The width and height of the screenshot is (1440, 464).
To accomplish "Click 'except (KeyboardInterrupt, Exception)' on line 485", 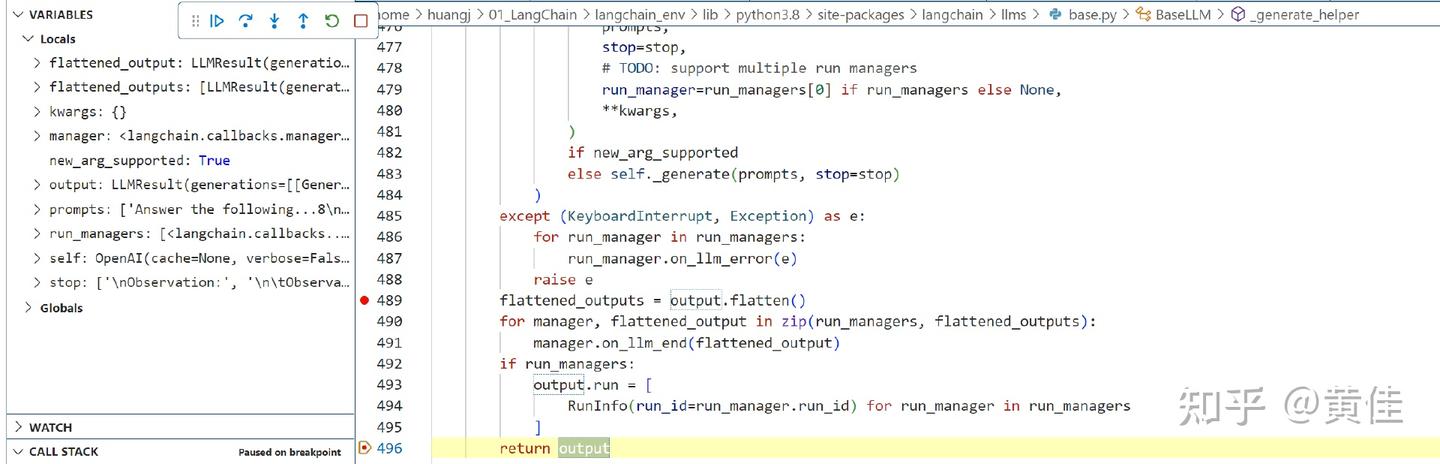I will pos(657,216).
